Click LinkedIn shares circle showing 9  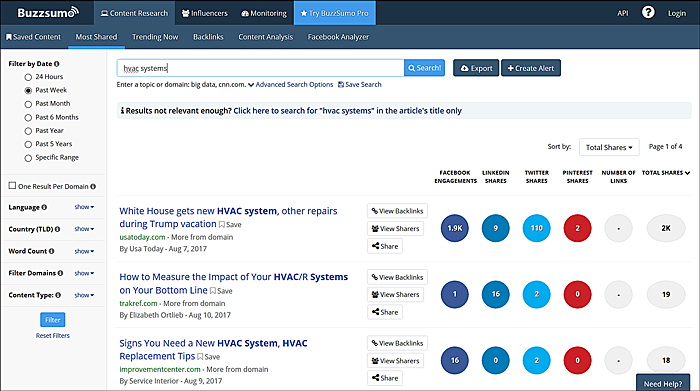coord(496,228)
